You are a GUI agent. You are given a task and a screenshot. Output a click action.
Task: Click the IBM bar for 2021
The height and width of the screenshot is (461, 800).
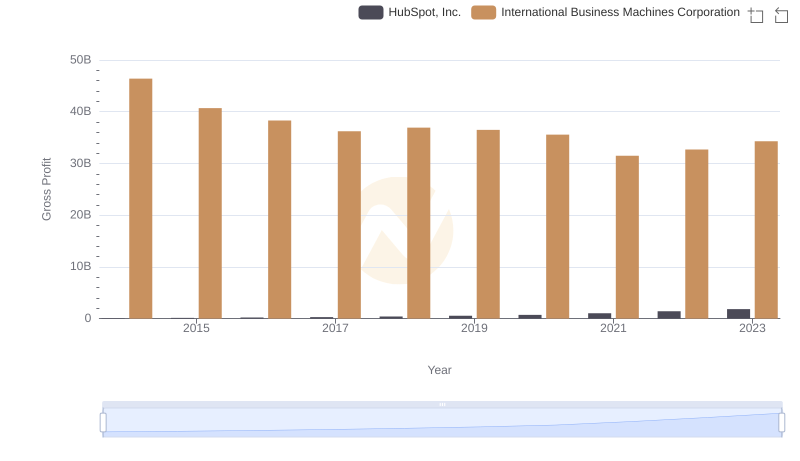pyautogui.click(x=627, y=237)
